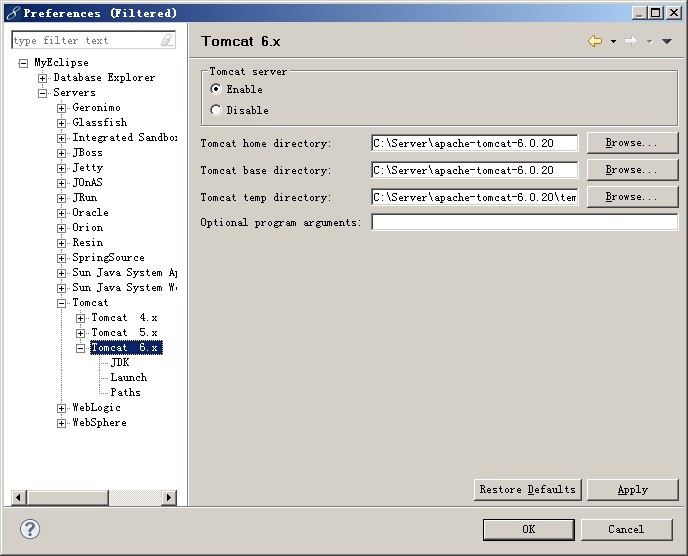
Task: Click the back navigation arrow icon
Action: pos(595,41)
